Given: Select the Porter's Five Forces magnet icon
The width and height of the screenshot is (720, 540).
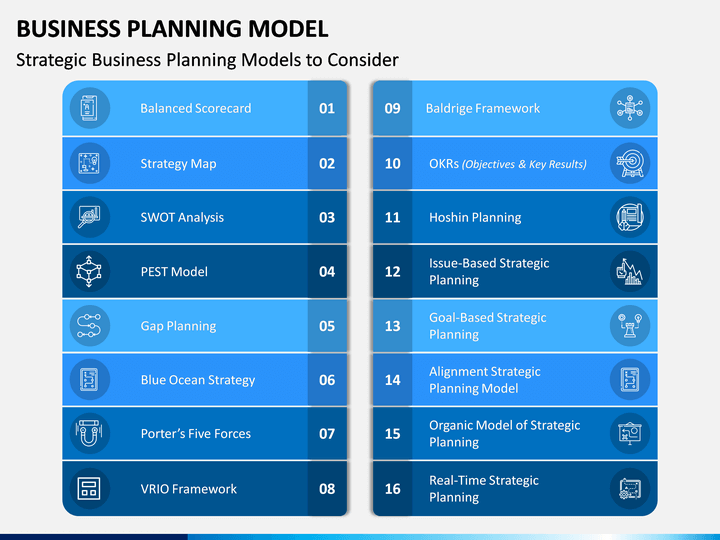Looking at the screenshot, I should click(90, 433).
